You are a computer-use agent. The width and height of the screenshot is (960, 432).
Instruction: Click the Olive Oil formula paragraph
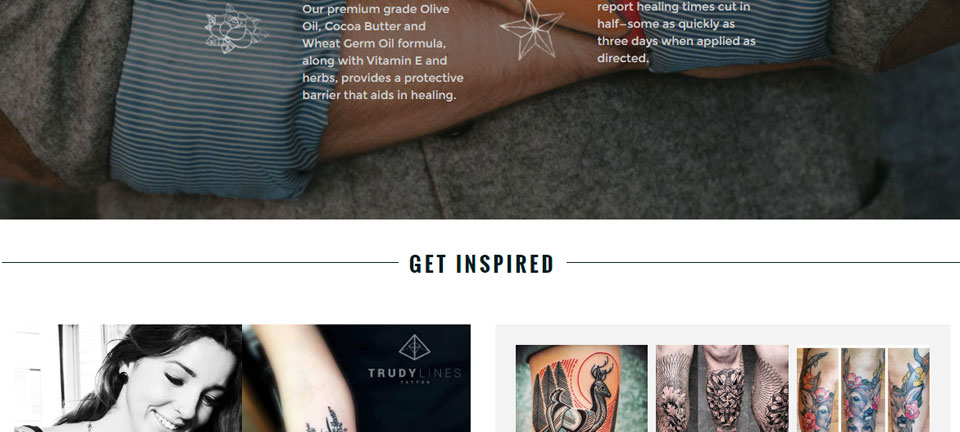tap(383, 52)
